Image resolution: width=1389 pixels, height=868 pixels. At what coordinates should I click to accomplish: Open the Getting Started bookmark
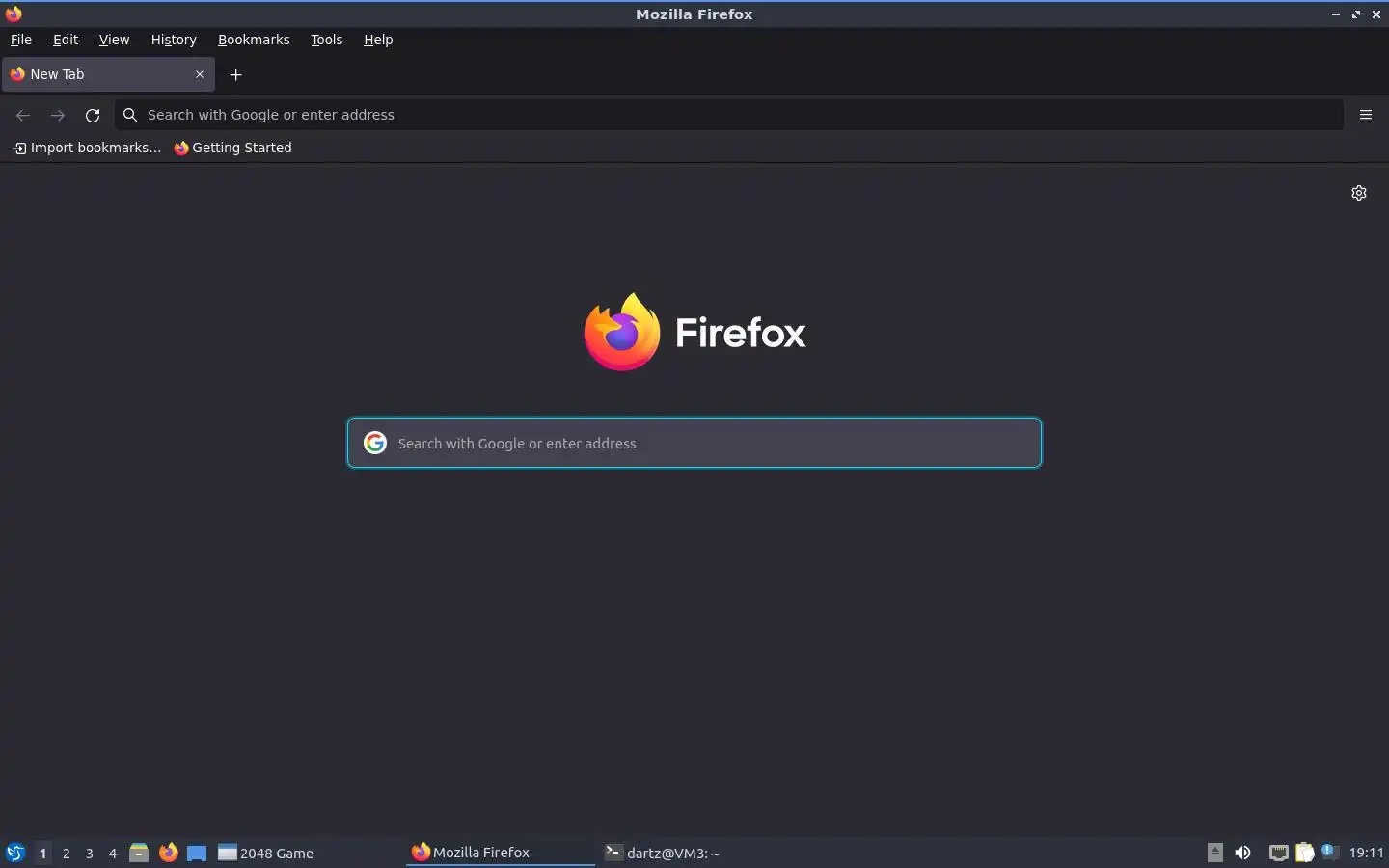[232, 148]
